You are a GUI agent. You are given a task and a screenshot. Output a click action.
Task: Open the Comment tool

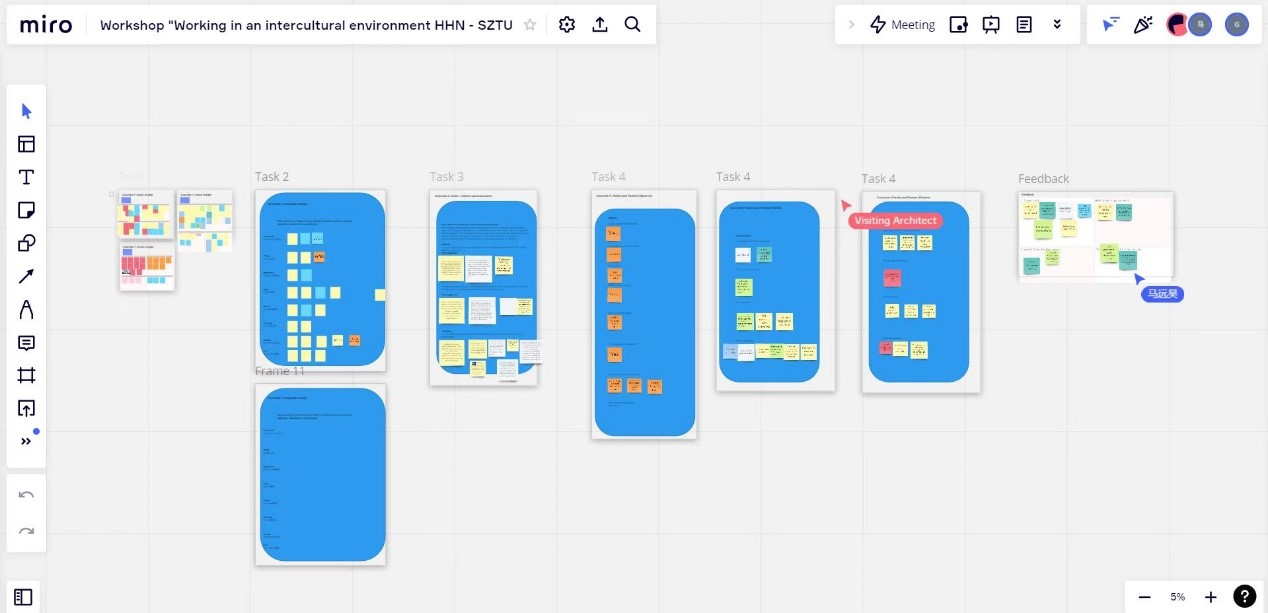coord(27,343)
